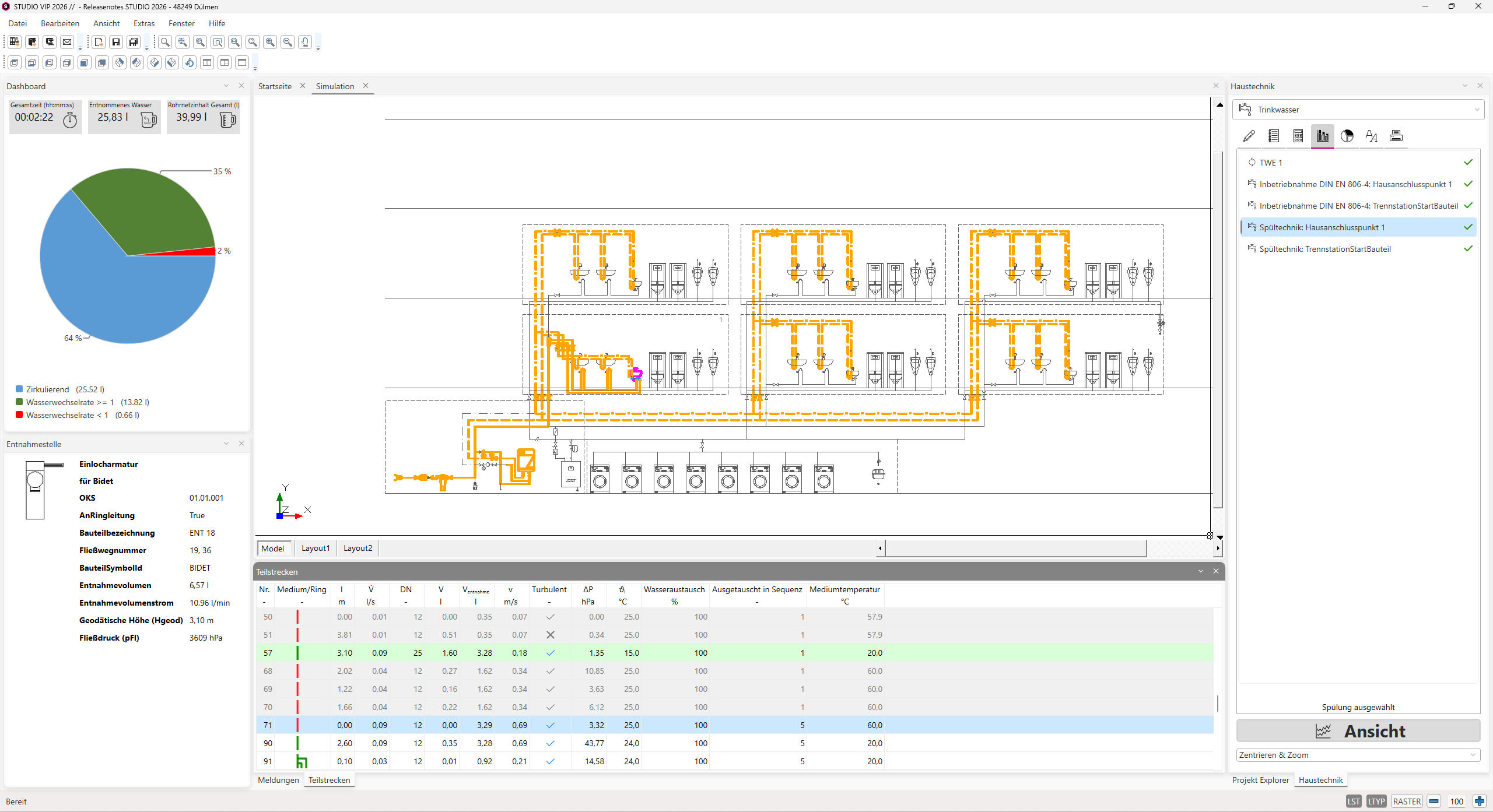The height and width of the screenshot is (812, 1493).
Task: Click the Model layout tab
Action: click(273, 548)
